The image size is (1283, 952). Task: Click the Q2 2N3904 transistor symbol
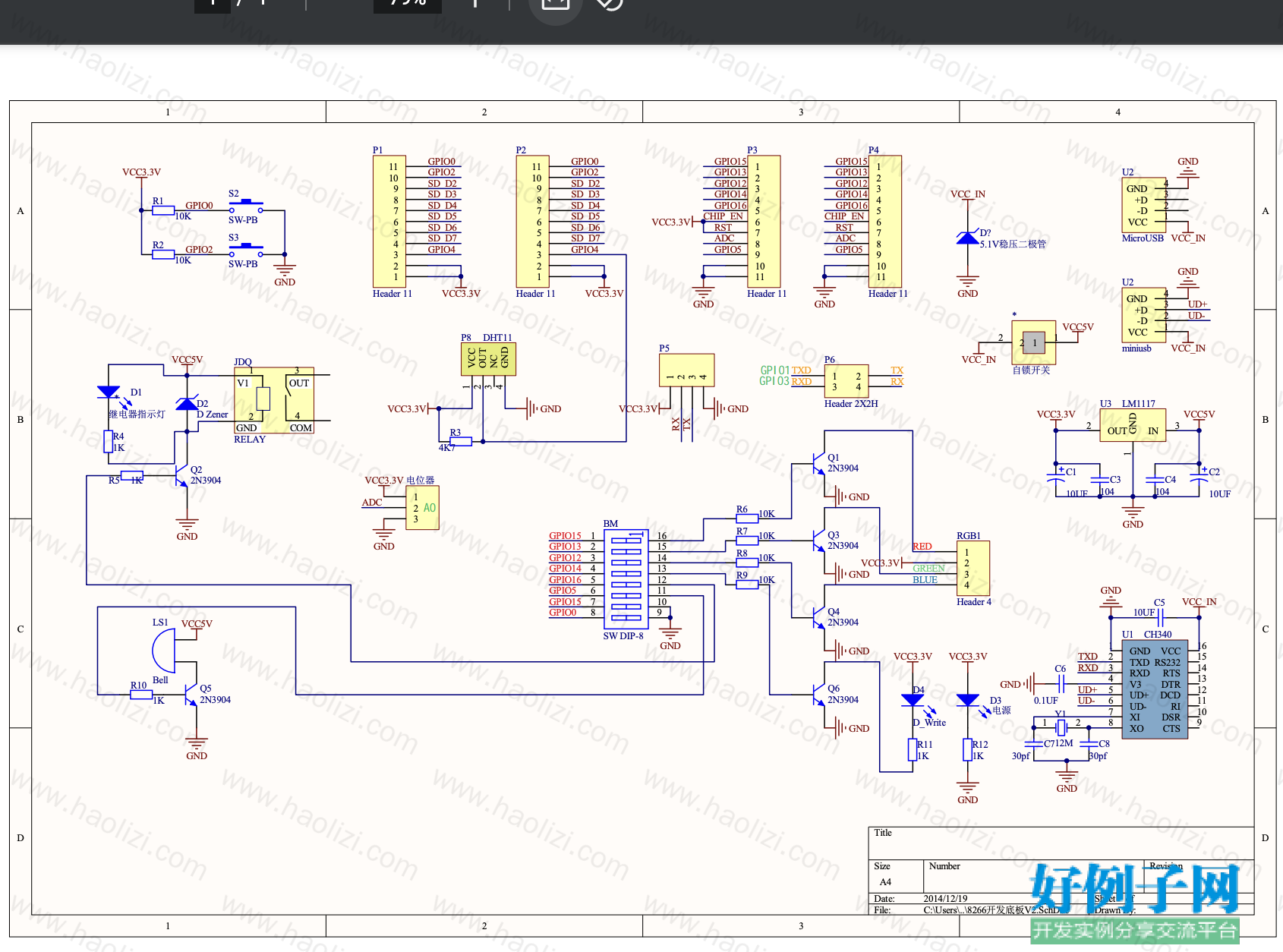[x=181, y=476]
